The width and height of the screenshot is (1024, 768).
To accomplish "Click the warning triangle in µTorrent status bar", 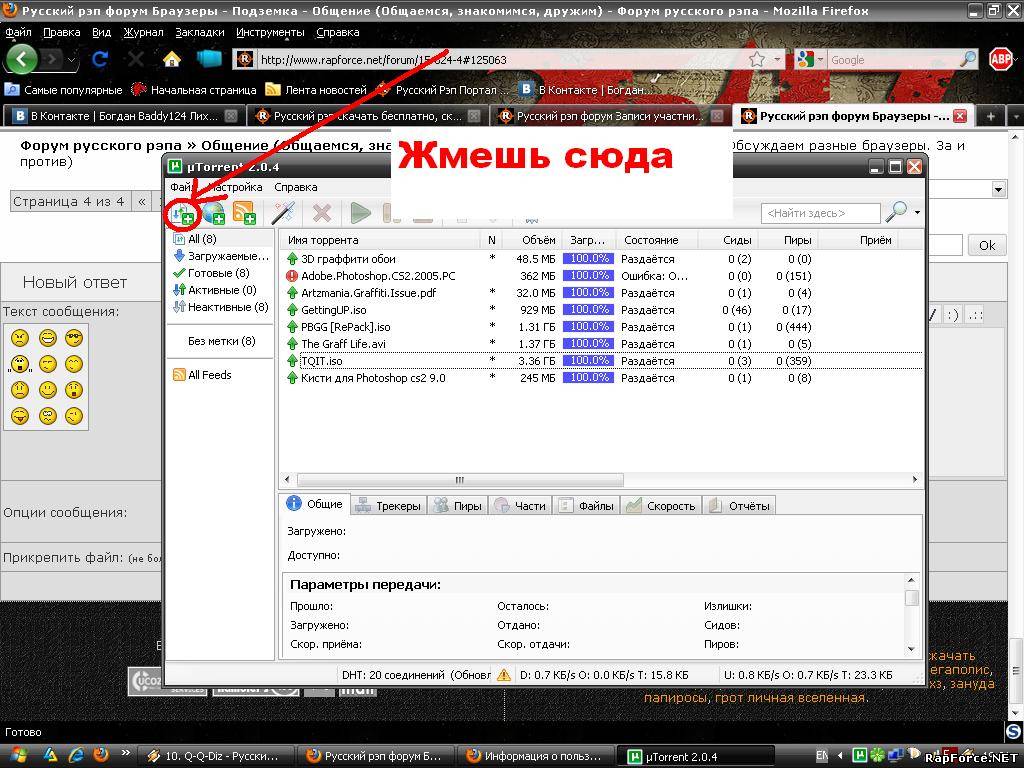I will click(504, 675).
